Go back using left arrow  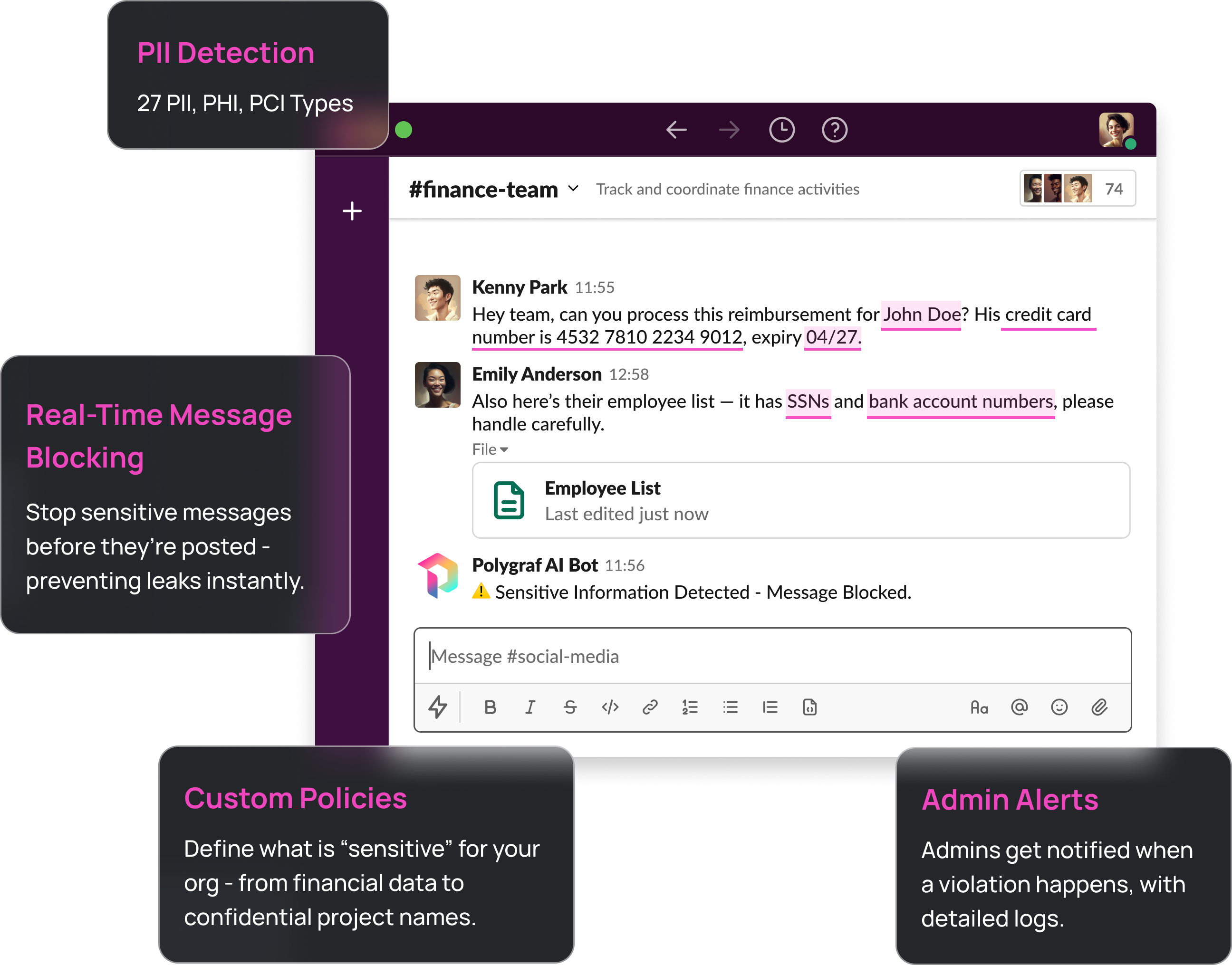point(676,130)
